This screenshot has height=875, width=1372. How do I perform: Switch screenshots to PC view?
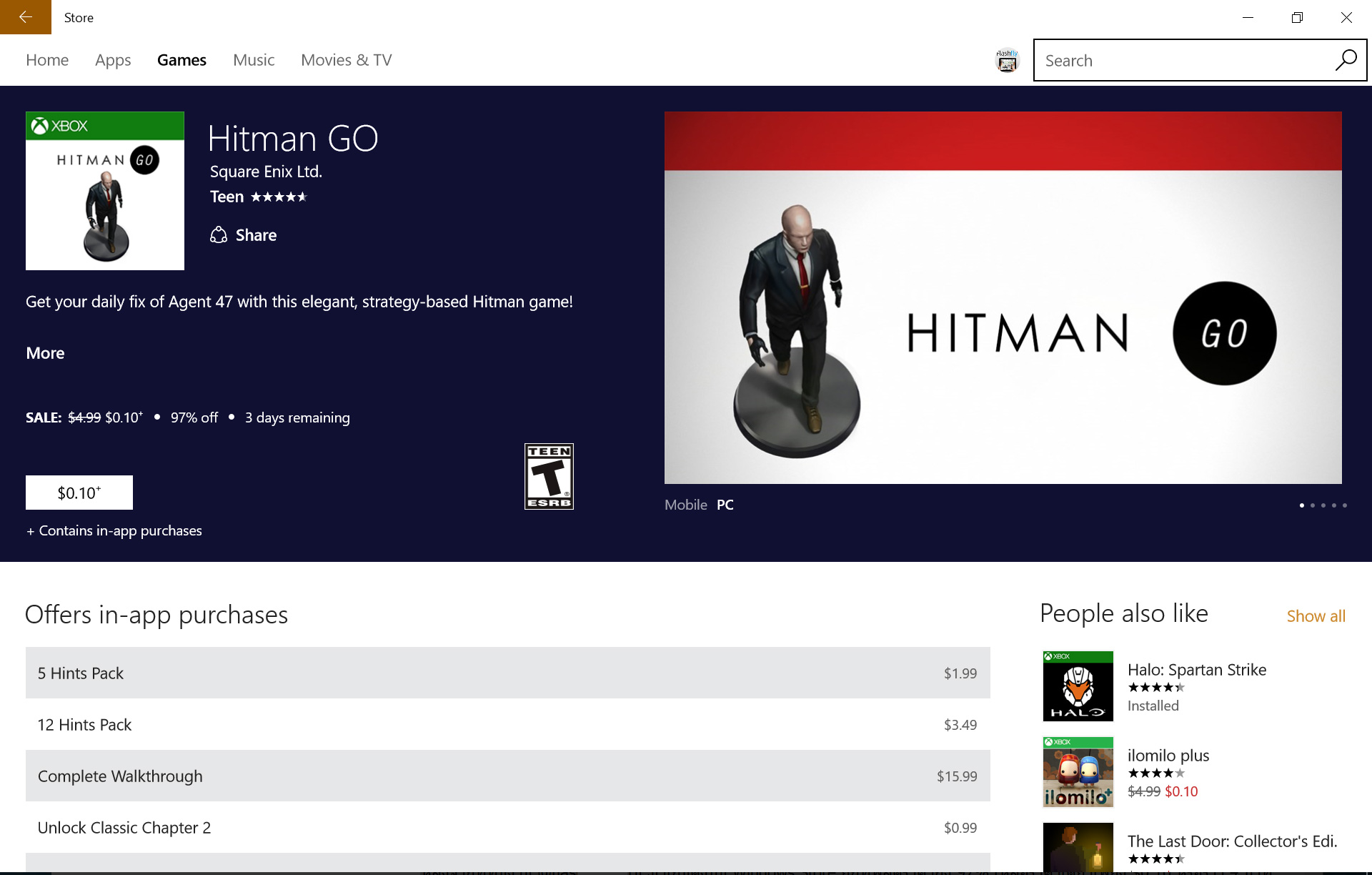725,505
